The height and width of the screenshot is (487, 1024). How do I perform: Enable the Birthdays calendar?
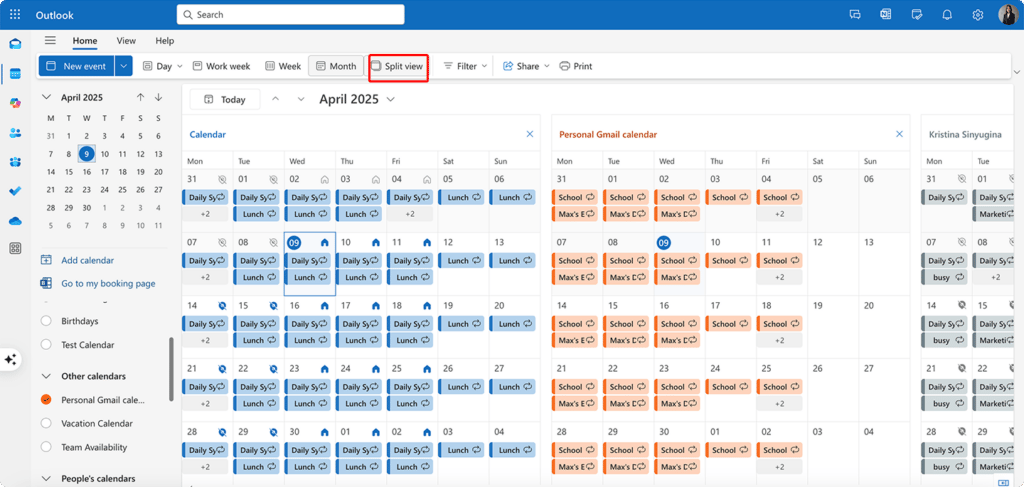[46, 321]
